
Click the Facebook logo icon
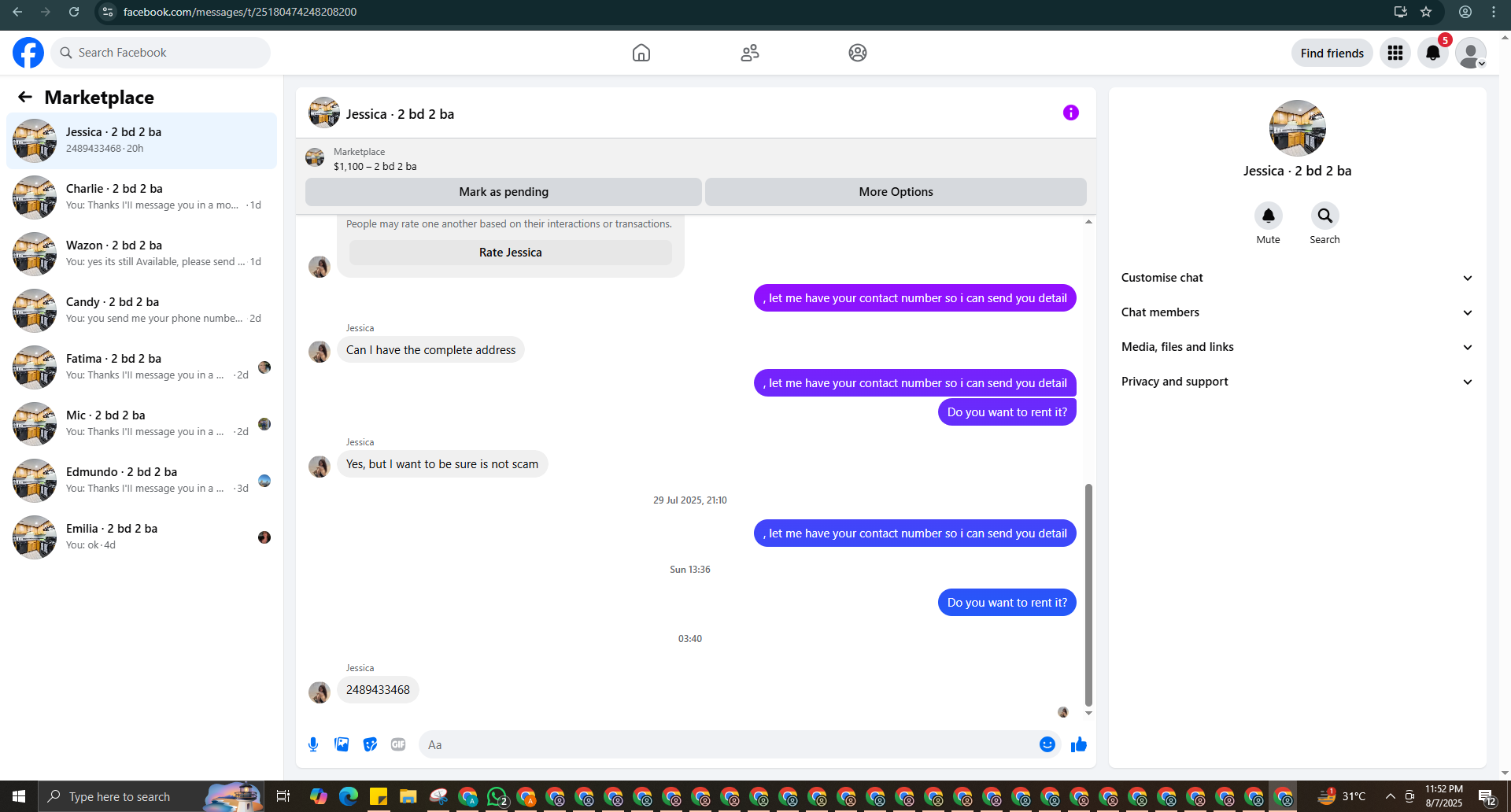[x=28, y=53]
